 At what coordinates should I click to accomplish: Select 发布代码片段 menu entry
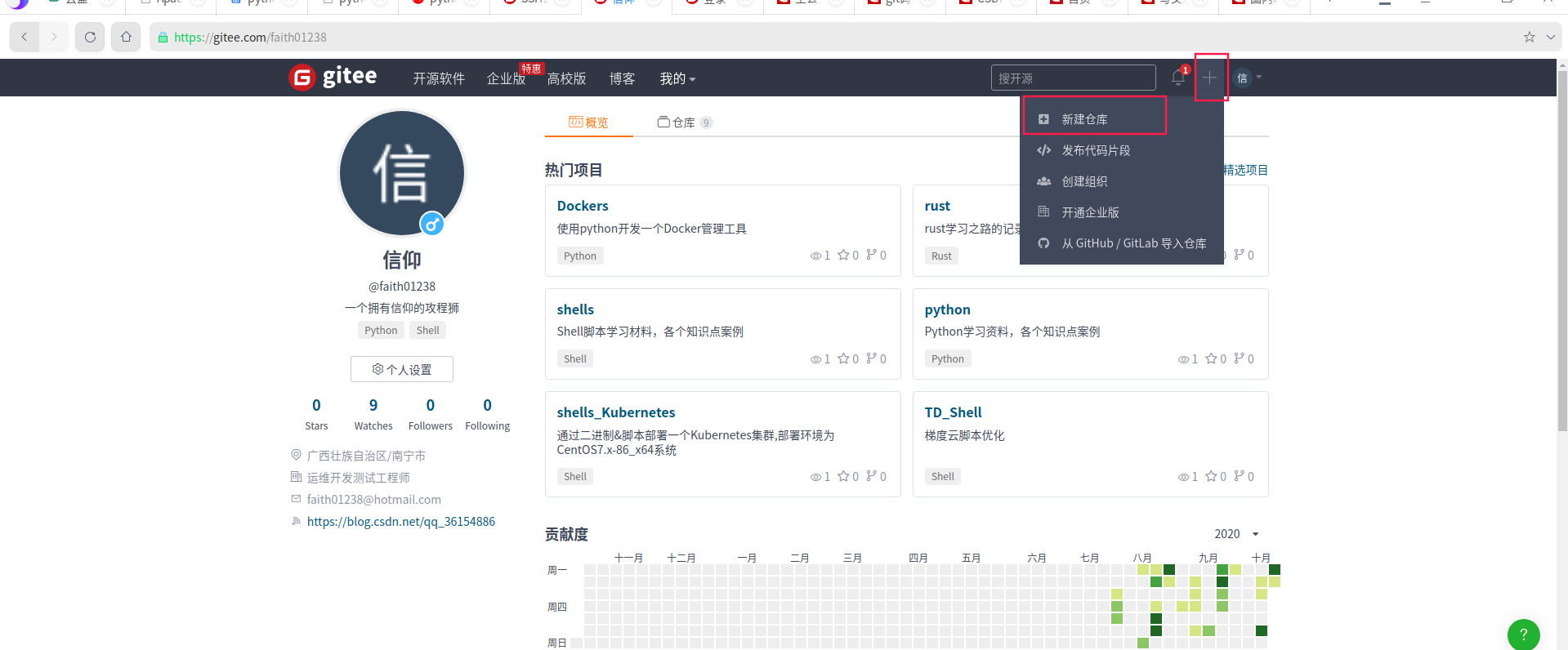[1121, 150]
